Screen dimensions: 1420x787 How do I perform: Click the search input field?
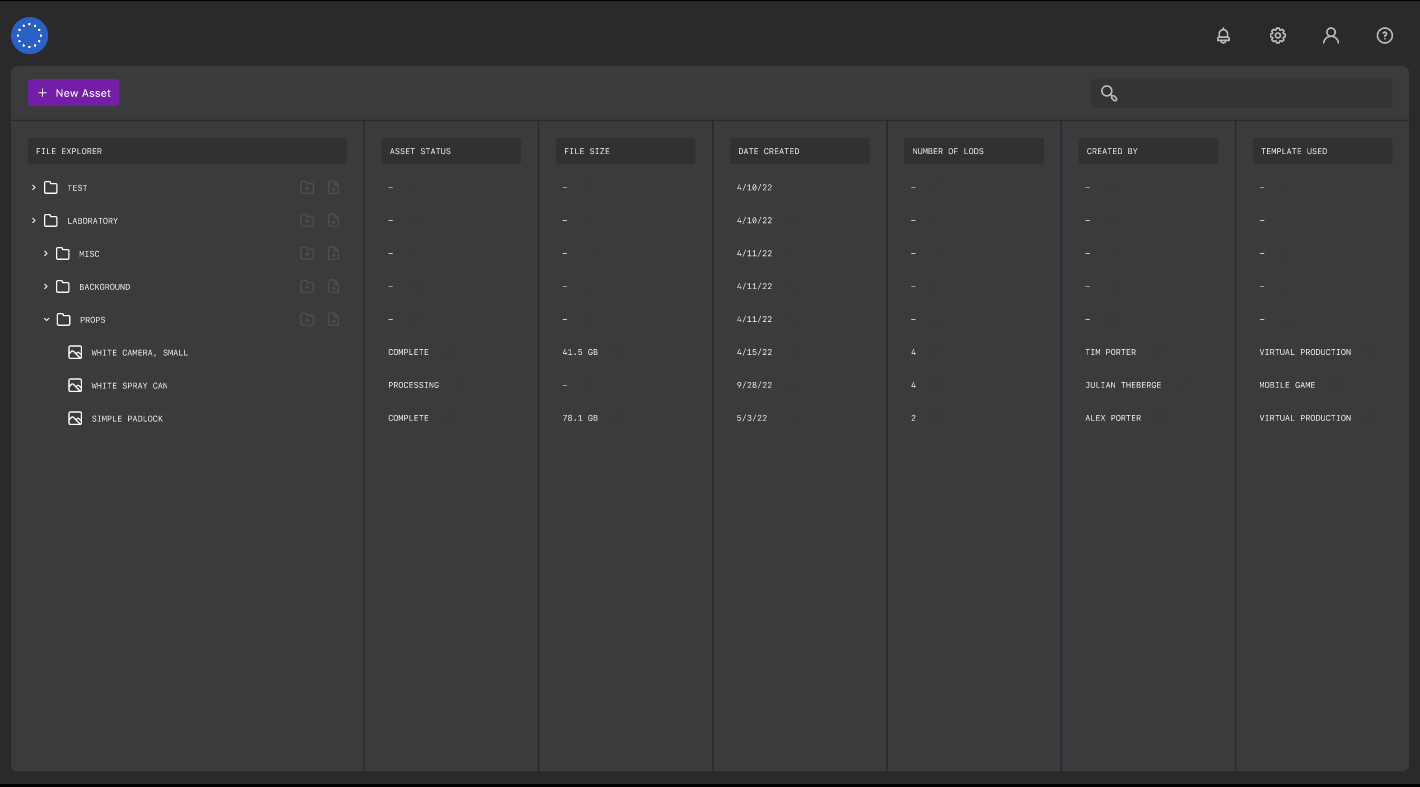(x=1241, y=93)
